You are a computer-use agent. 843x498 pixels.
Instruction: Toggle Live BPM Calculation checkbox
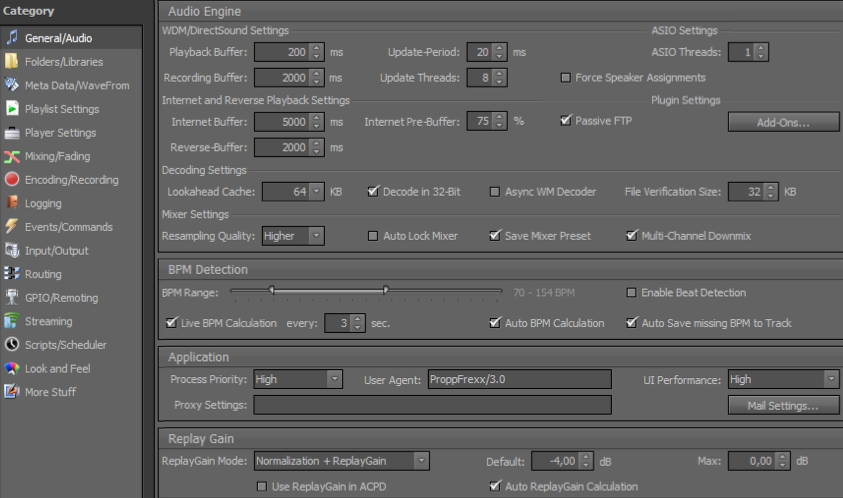172,323
